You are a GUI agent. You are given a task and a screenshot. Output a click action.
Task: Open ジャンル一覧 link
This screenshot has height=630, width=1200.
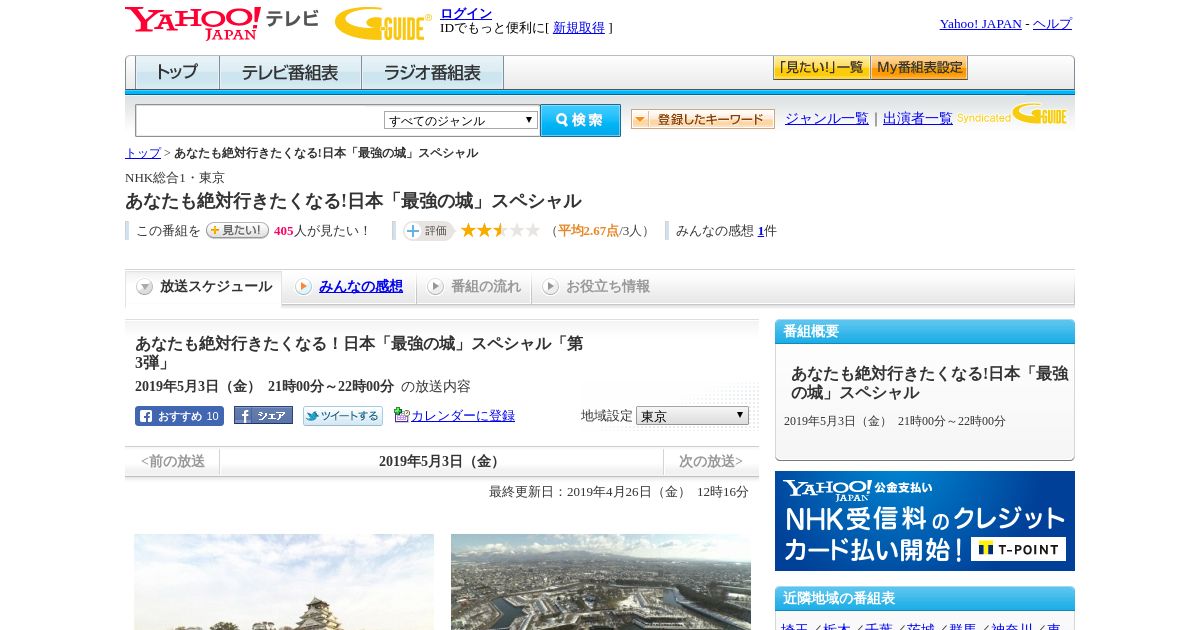(x=827, y=118)
